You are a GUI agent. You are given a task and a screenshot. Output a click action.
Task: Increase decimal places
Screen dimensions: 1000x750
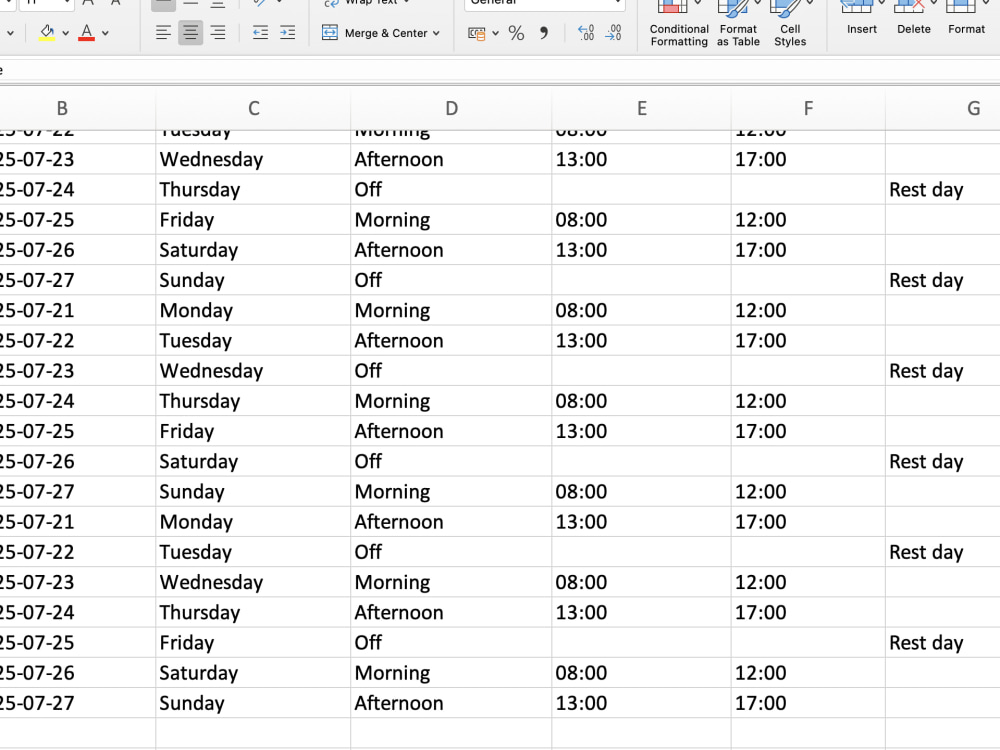tap(585, 33)
